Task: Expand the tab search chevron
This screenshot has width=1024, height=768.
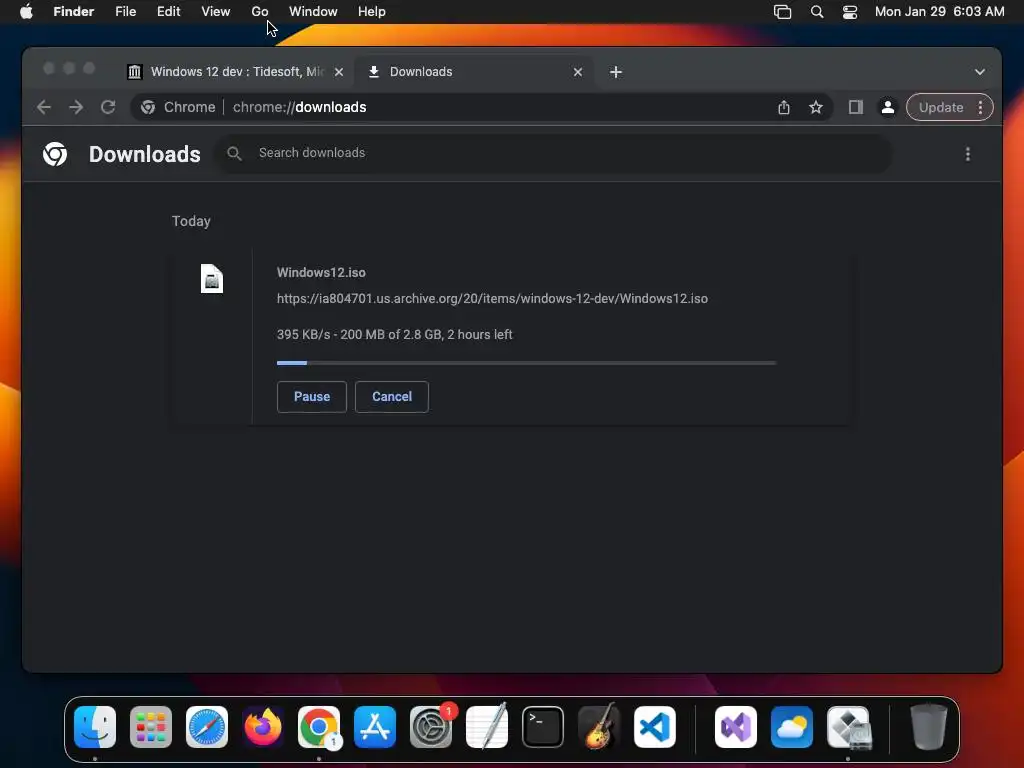Action: [x=980, y=72]
